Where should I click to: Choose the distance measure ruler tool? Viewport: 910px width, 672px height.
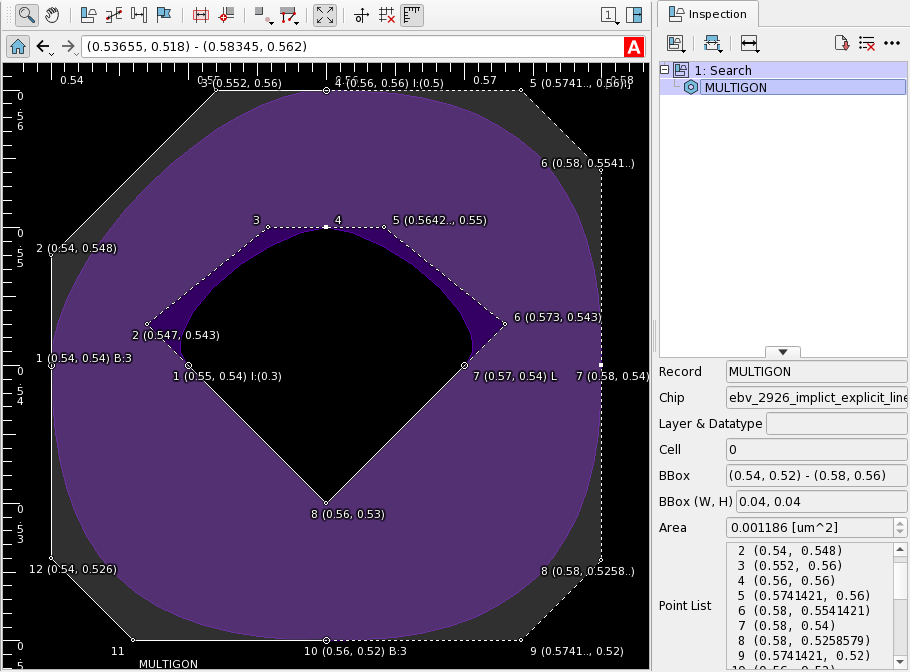[139, 15]
